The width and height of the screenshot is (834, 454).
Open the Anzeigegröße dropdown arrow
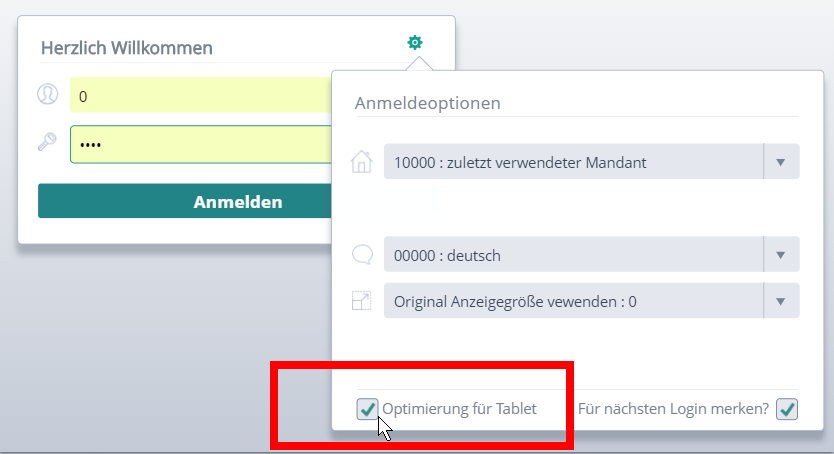[x=781, y=300]
